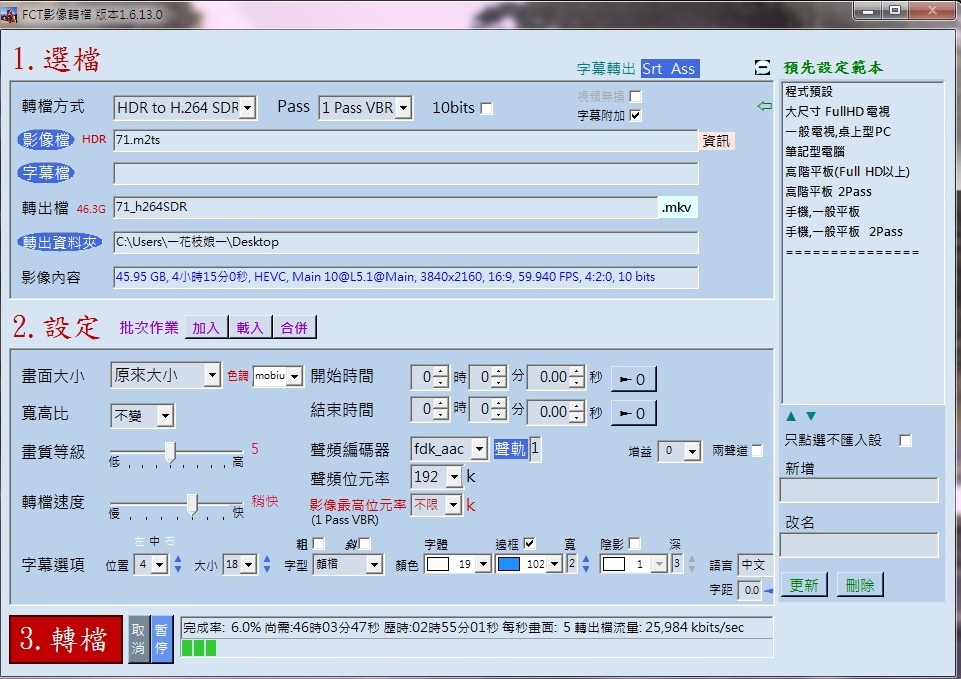Uncheck the 字幕附加 checkbox
Screen dimensions: 961x679
637,114
